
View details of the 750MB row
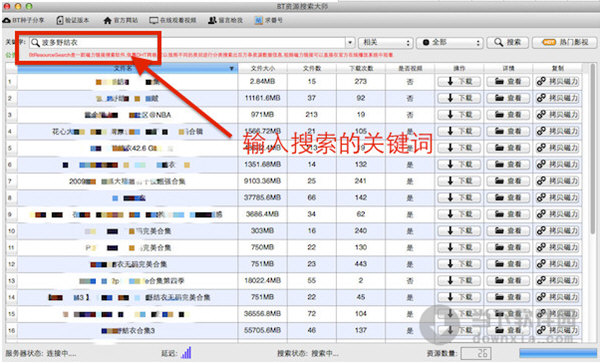[508, 247]
